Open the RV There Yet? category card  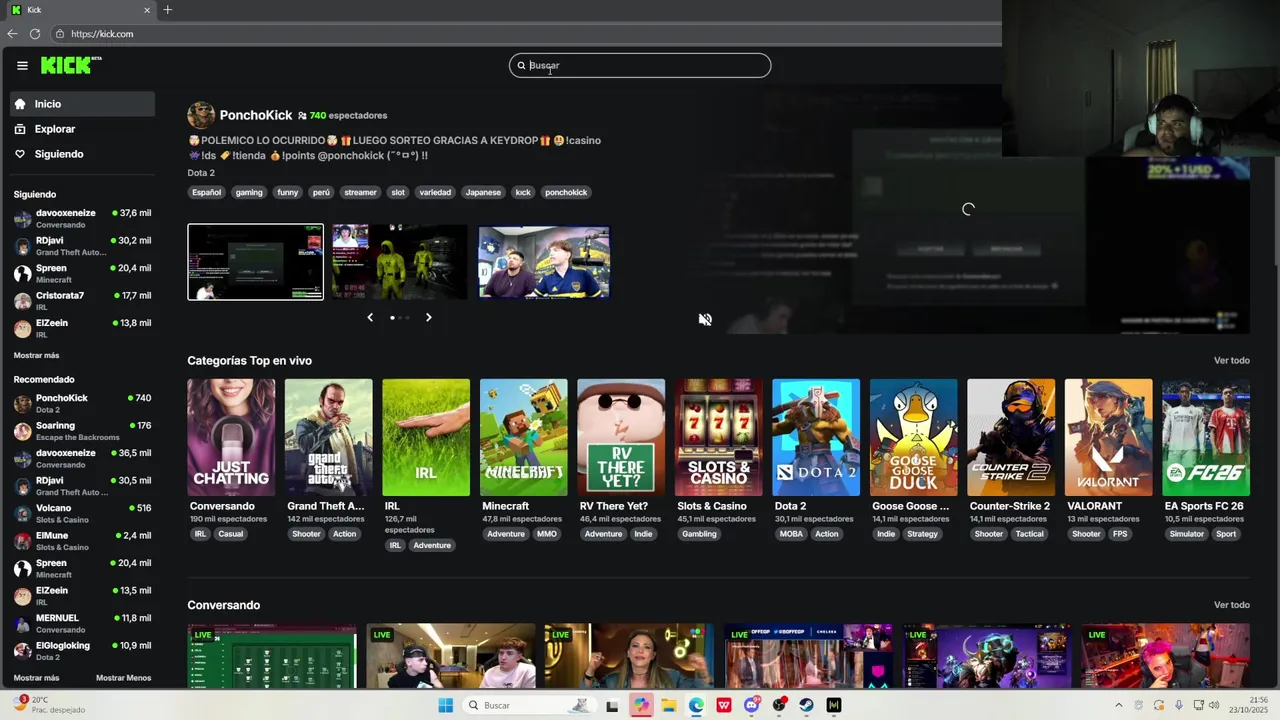click(x=621, y=437)
